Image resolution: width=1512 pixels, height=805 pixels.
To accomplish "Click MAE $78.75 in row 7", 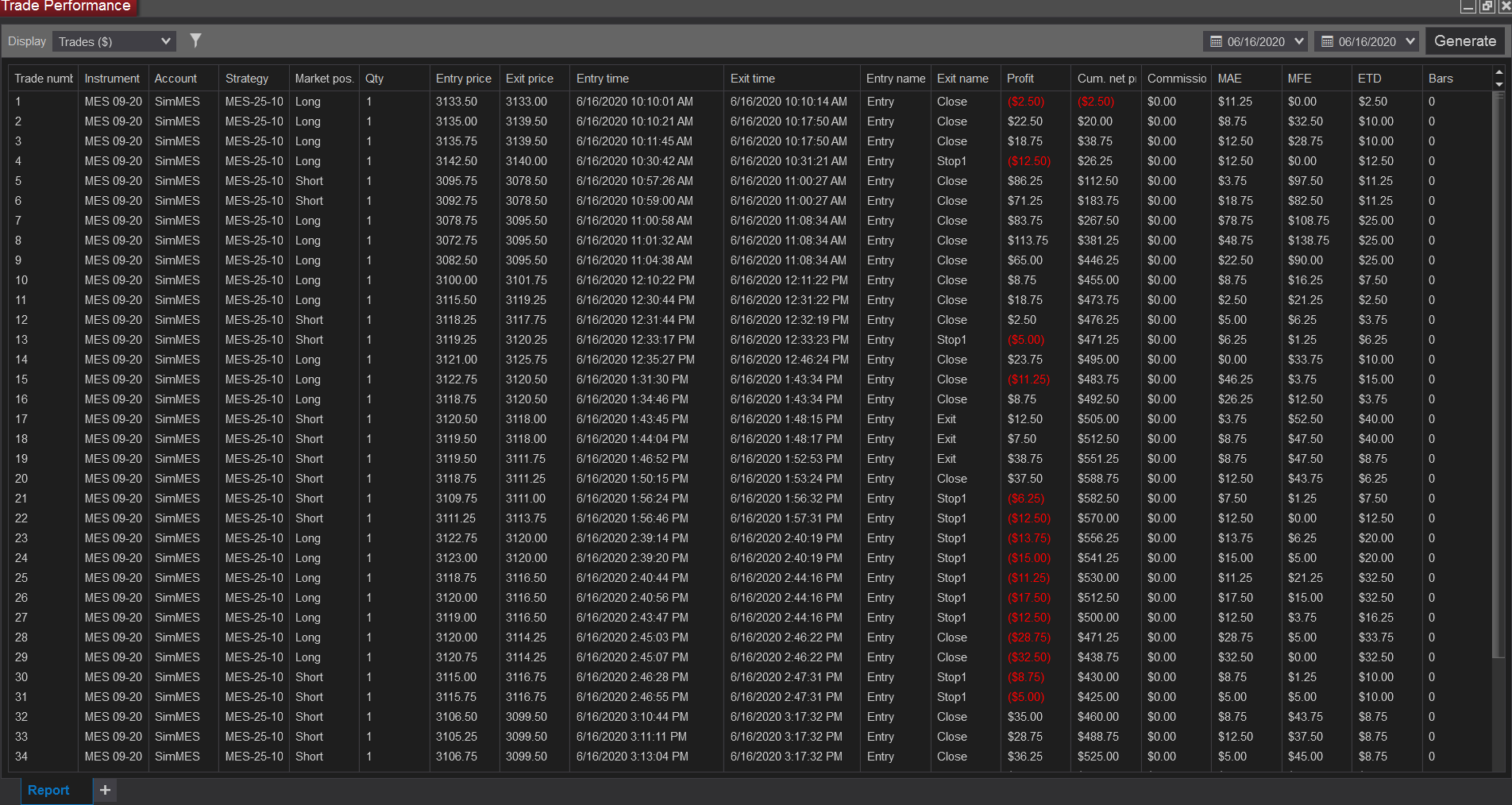I will coord(1236,221).
